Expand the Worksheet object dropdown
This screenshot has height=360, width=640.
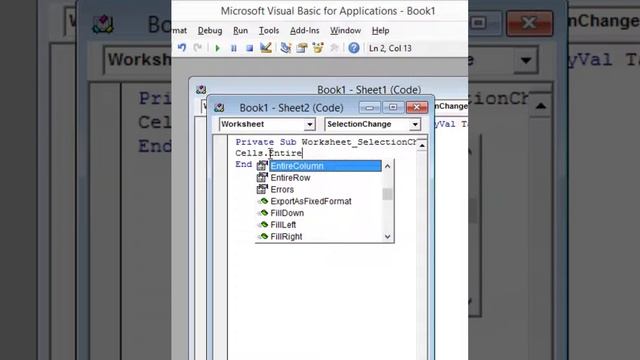(x=310, y=124)
